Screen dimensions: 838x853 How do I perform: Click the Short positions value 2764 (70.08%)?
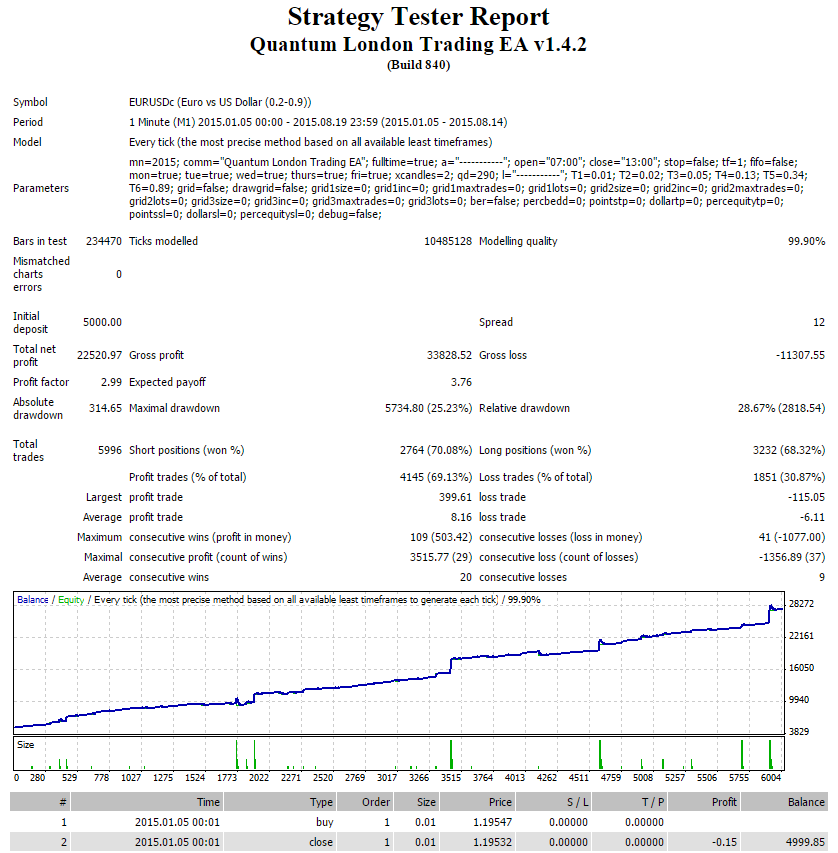[x=435, y=450]
